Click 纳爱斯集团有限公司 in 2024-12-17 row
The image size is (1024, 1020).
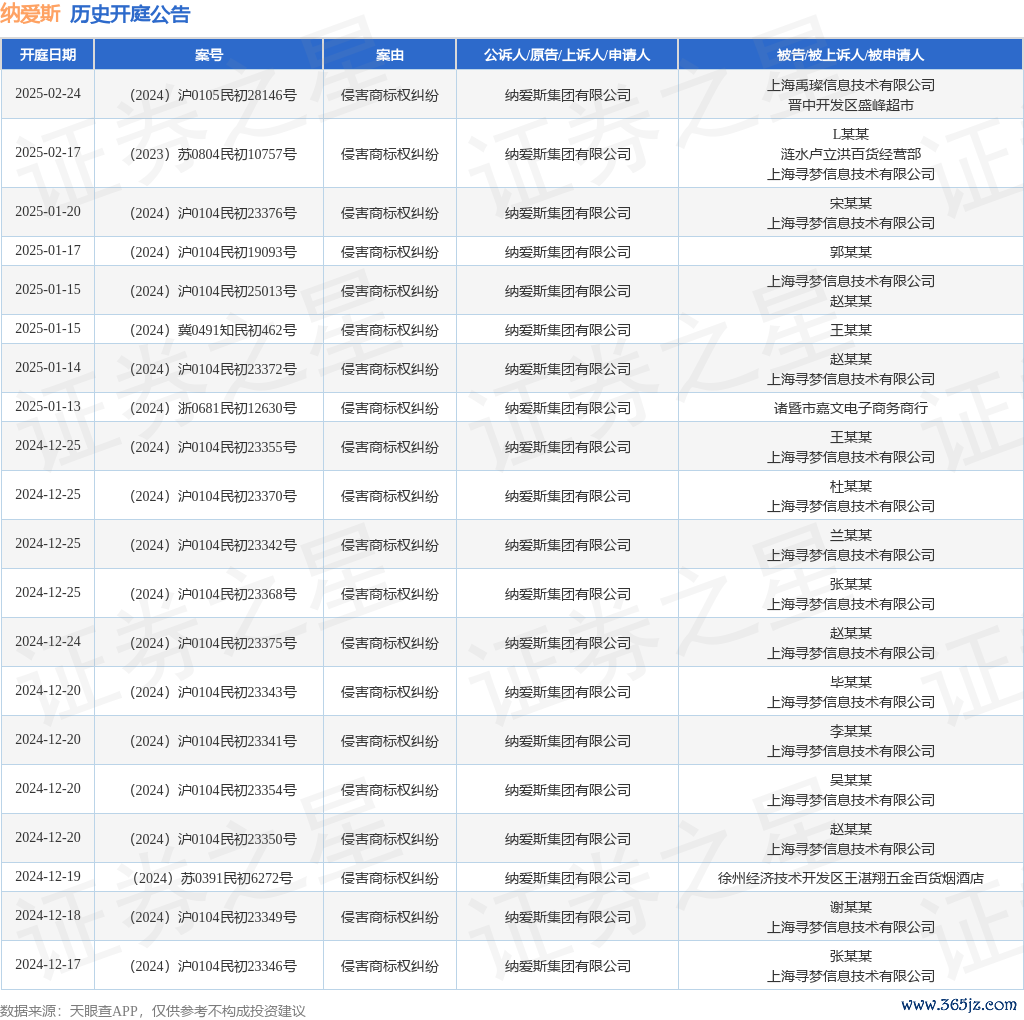[568, 966]
